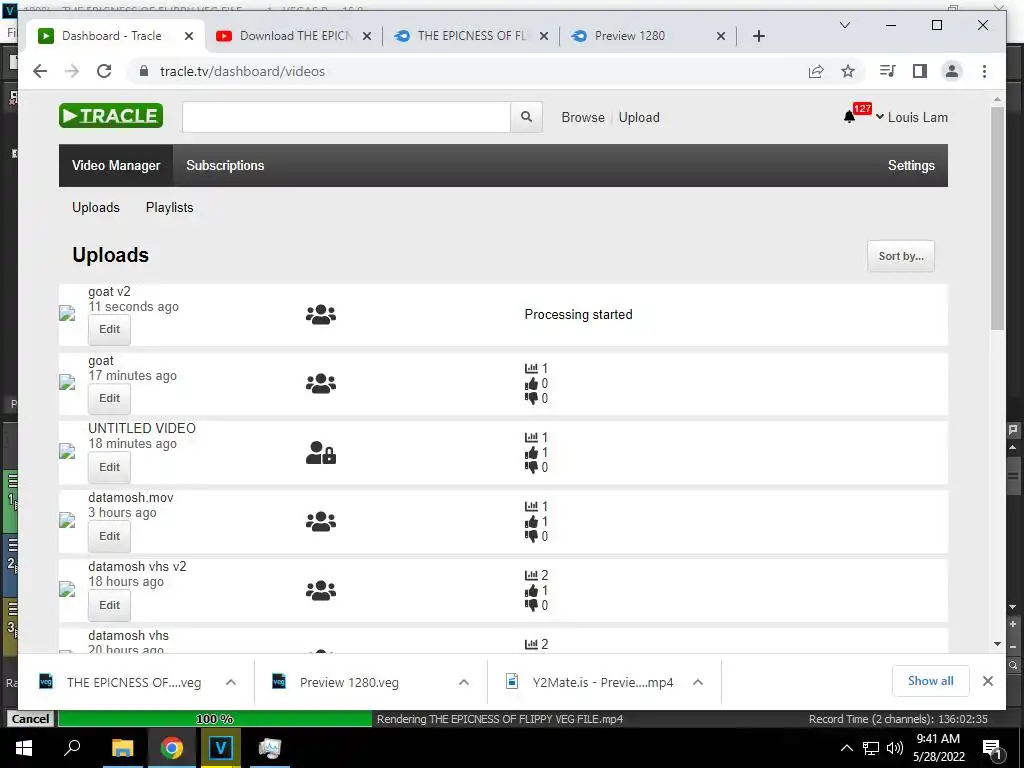Click the Upload link
This screenshot has width=1024, height=768.
pyautogui.click(x=639, y=117)
